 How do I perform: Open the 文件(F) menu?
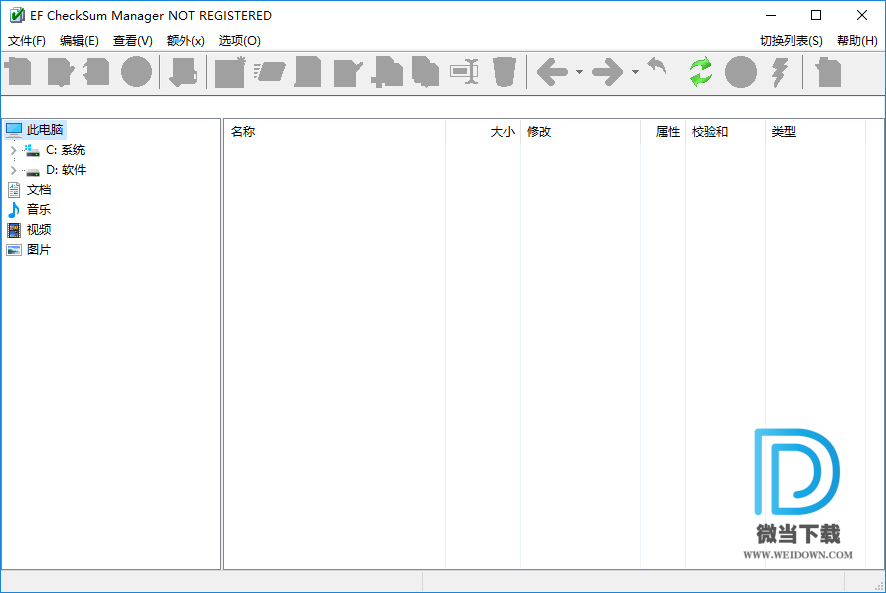point(27,41)
